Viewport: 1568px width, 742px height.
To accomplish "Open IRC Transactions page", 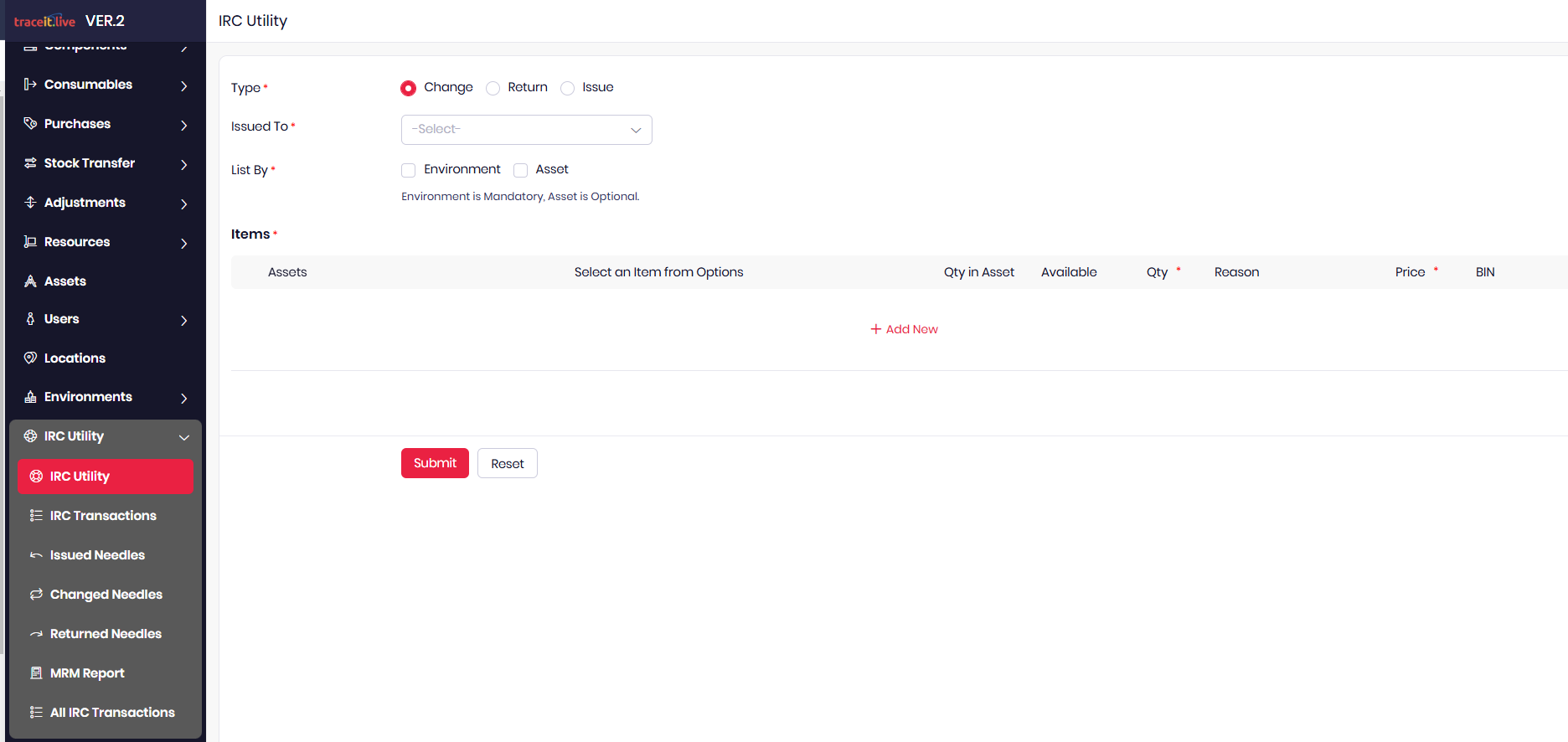I will 103,516.
